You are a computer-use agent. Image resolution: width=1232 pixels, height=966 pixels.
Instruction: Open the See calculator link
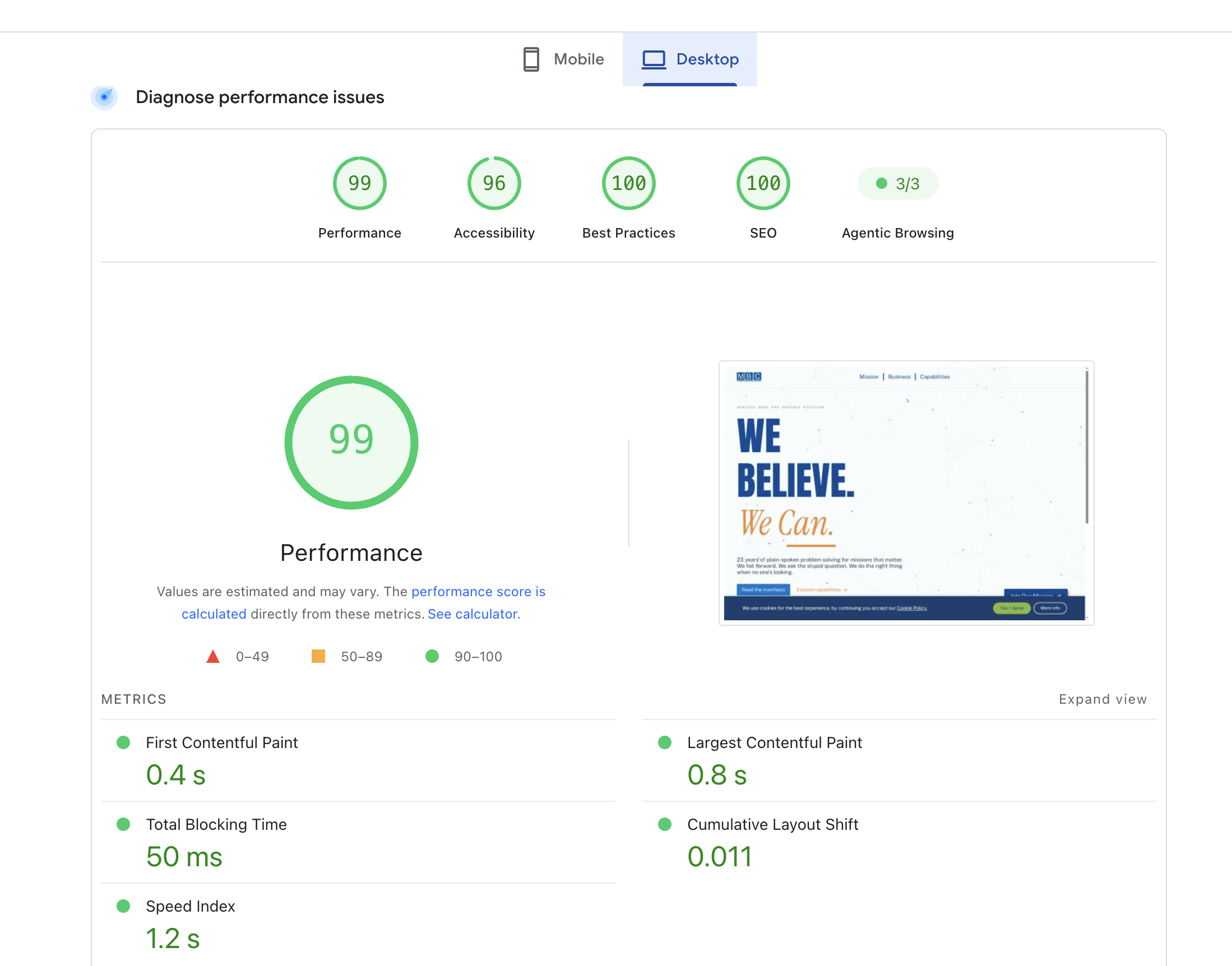pos(474,614)
